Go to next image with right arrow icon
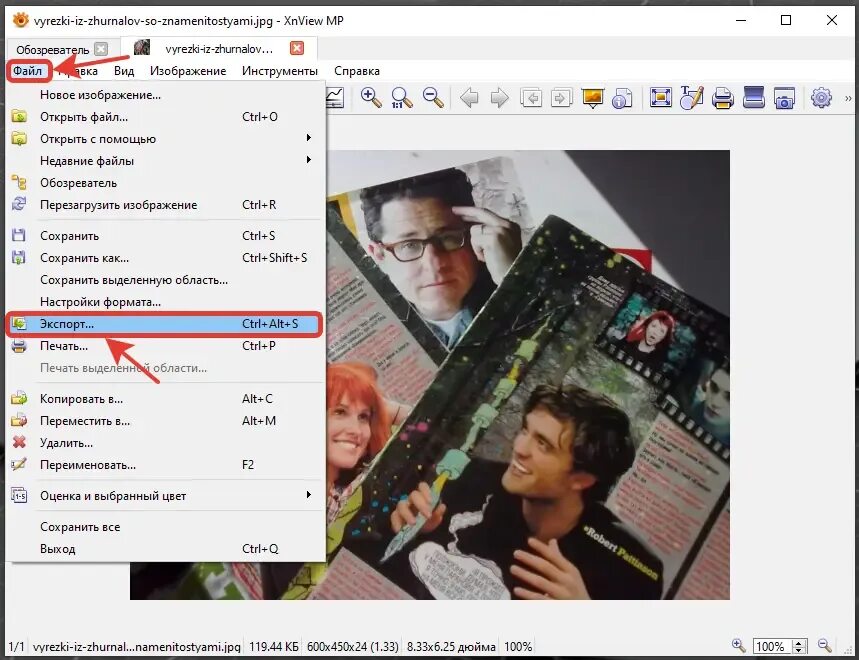The height and width of the screenshot is (660, 859). (500, 98)
